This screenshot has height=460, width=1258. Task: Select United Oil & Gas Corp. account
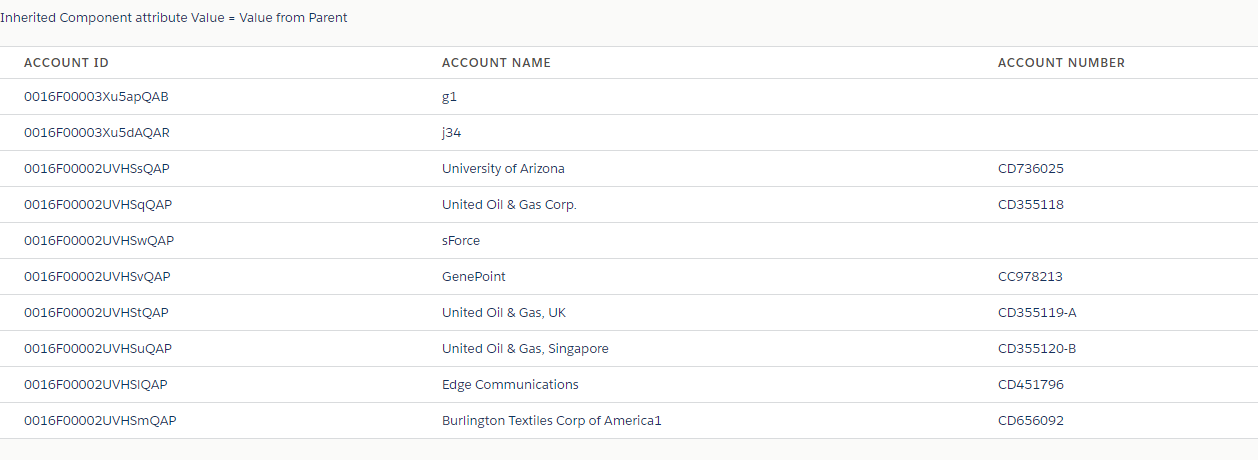(x=509, y=205)
